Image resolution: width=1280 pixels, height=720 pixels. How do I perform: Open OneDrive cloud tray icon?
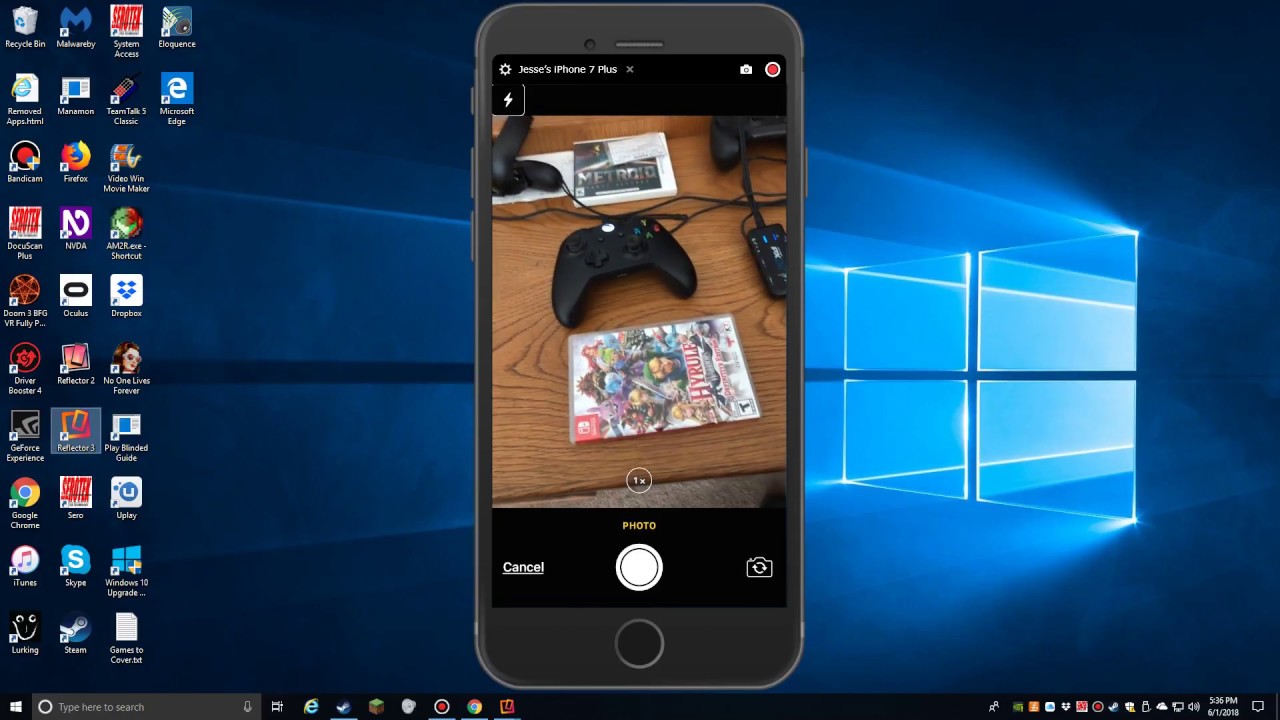point(1162,706)
